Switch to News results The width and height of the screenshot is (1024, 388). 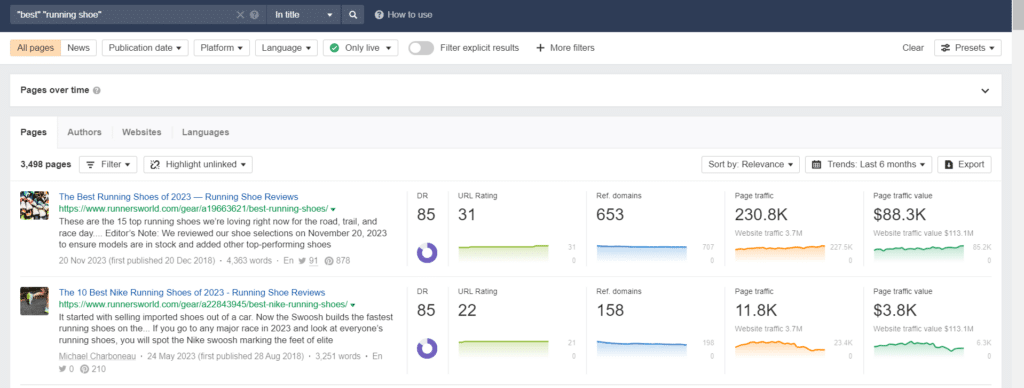78,48
